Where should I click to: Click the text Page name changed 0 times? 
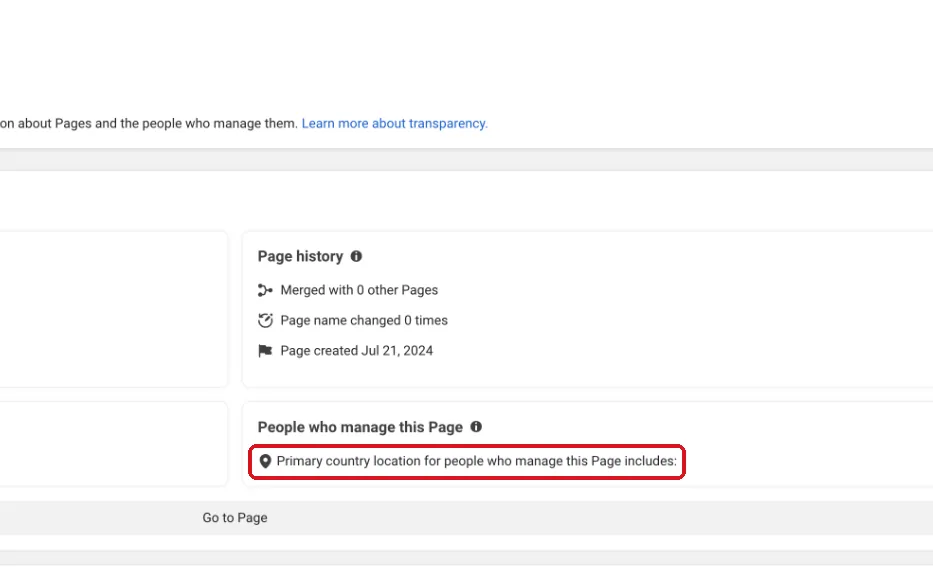364,320
